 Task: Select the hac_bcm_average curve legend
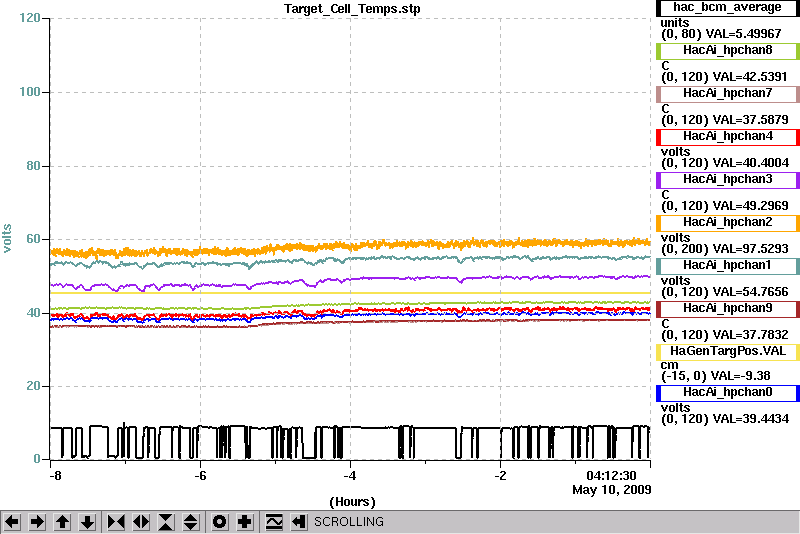tap(728, 8)
